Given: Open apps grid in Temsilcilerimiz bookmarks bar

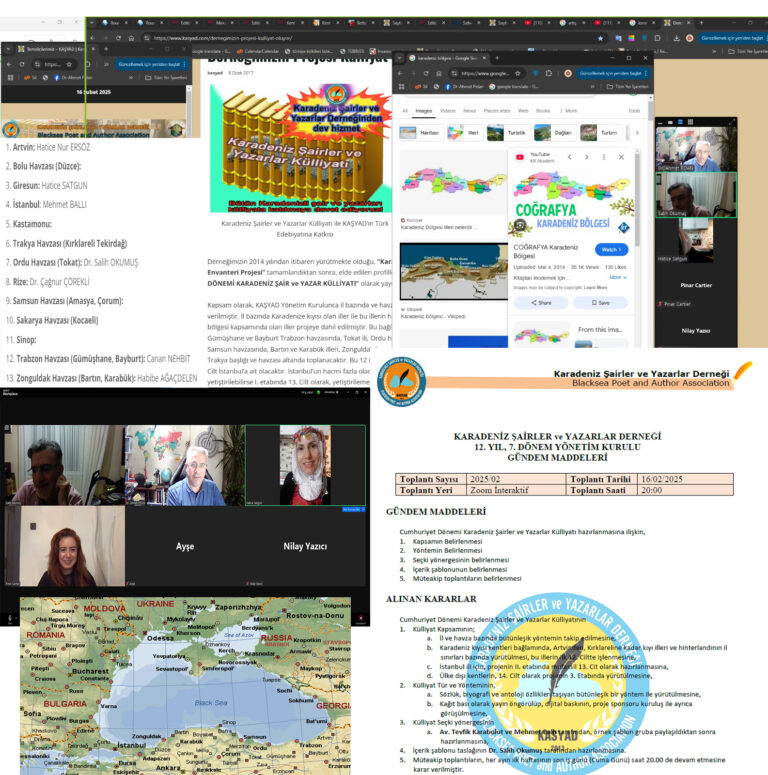Looking at the screenshot, I should click(x=10, y=78).
